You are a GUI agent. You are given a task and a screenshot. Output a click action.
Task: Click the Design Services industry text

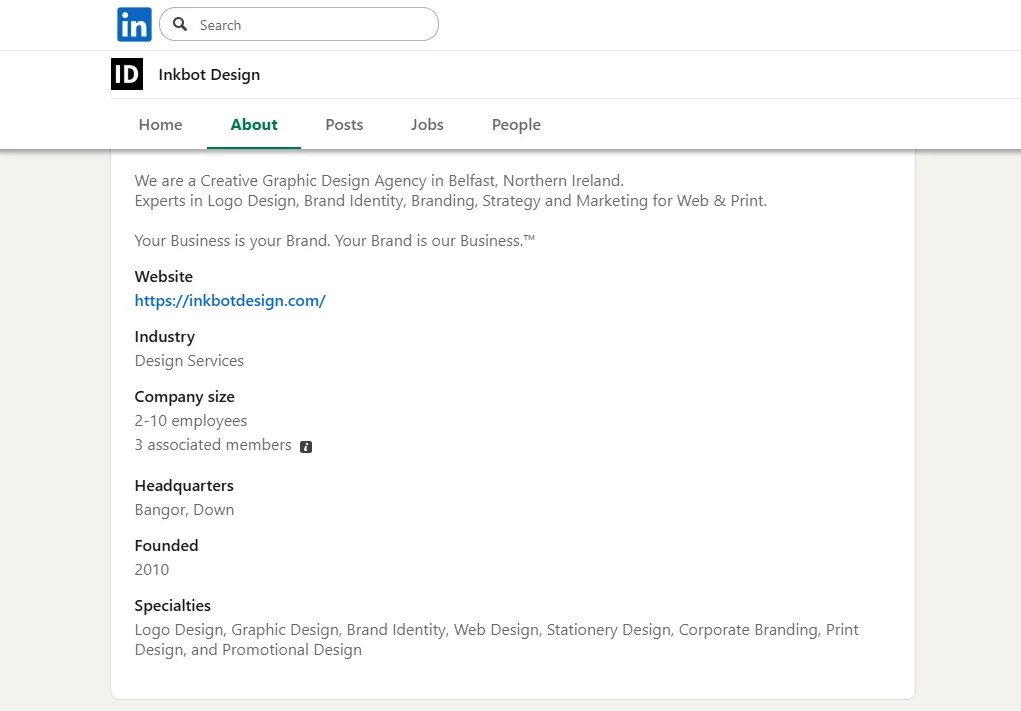coord(189,360)
